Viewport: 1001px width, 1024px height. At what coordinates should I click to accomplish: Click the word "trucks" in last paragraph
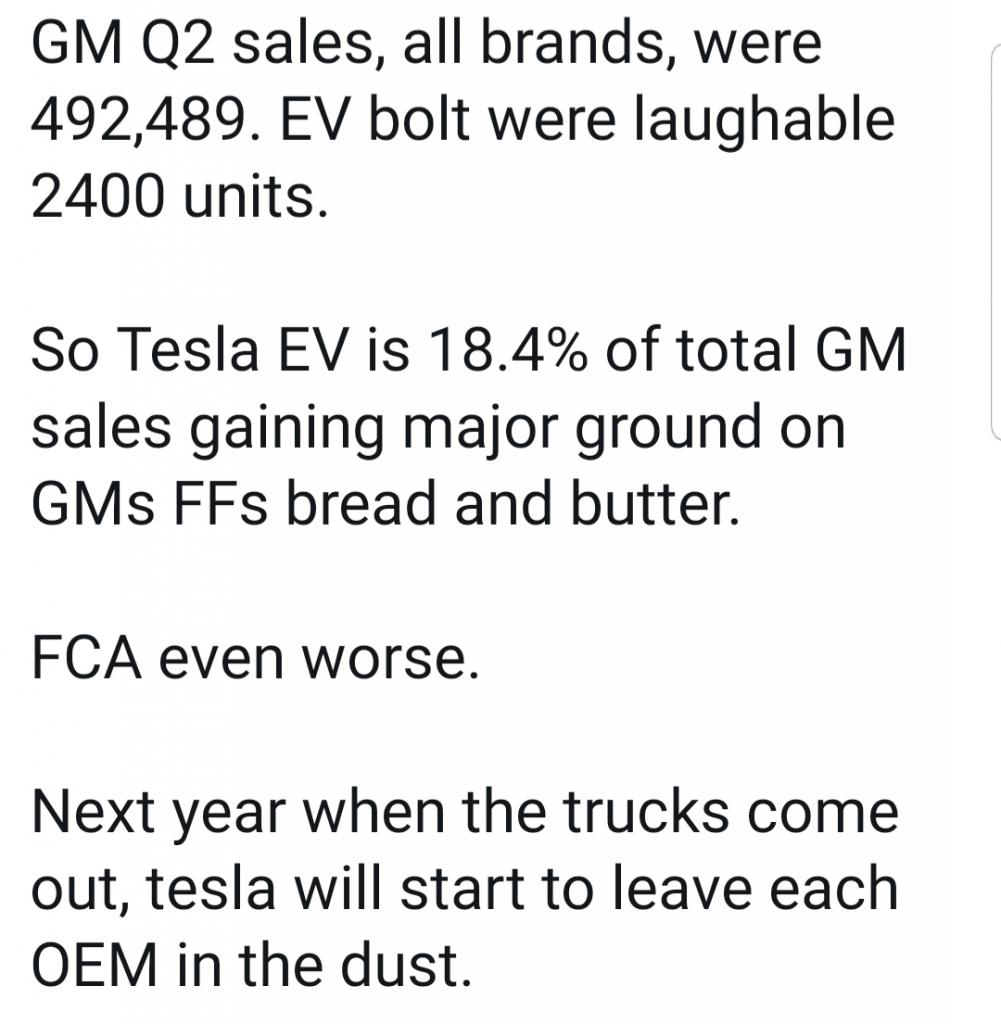646,813
